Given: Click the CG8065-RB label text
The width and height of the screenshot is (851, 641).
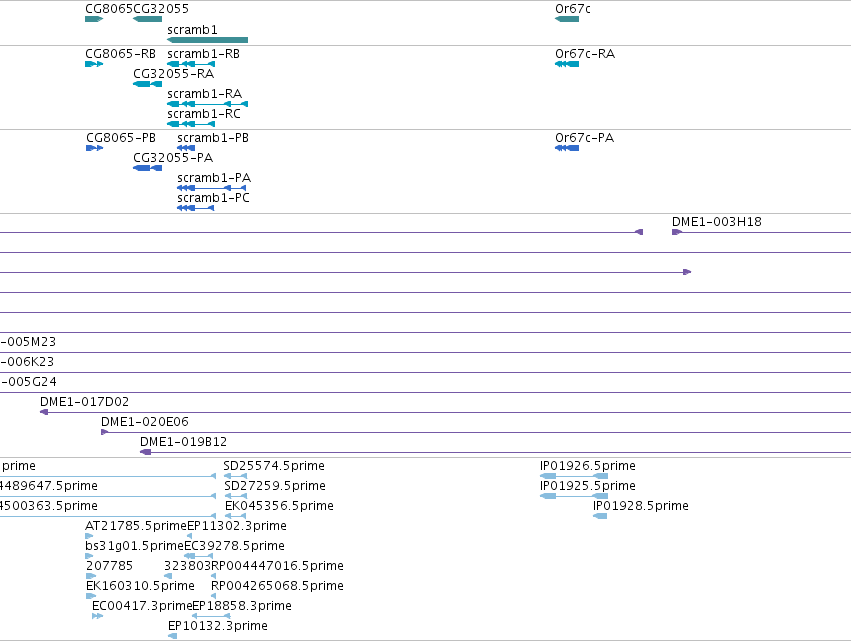Looking at the screenshot, I should pyautogui.click(x=120, y=54).
